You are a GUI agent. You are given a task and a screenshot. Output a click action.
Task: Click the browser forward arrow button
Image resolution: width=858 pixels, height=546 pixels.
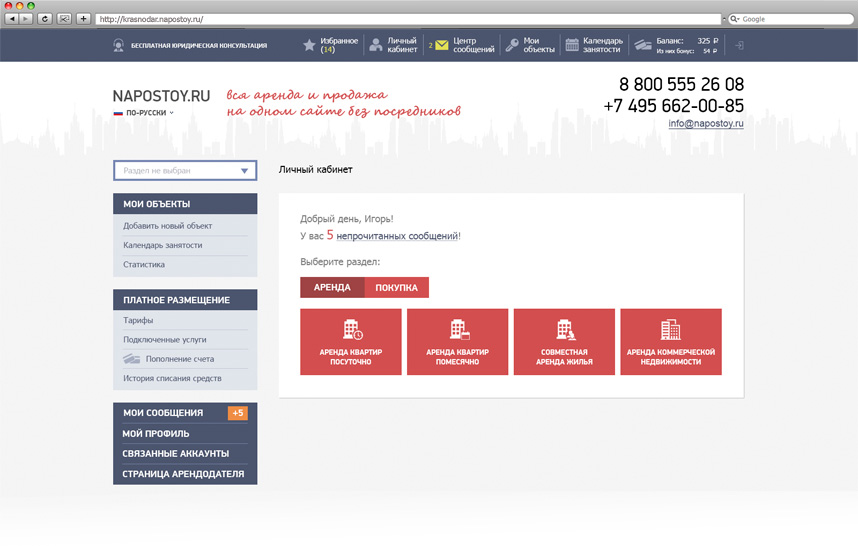pyautogui.click(x=26, y=19)
